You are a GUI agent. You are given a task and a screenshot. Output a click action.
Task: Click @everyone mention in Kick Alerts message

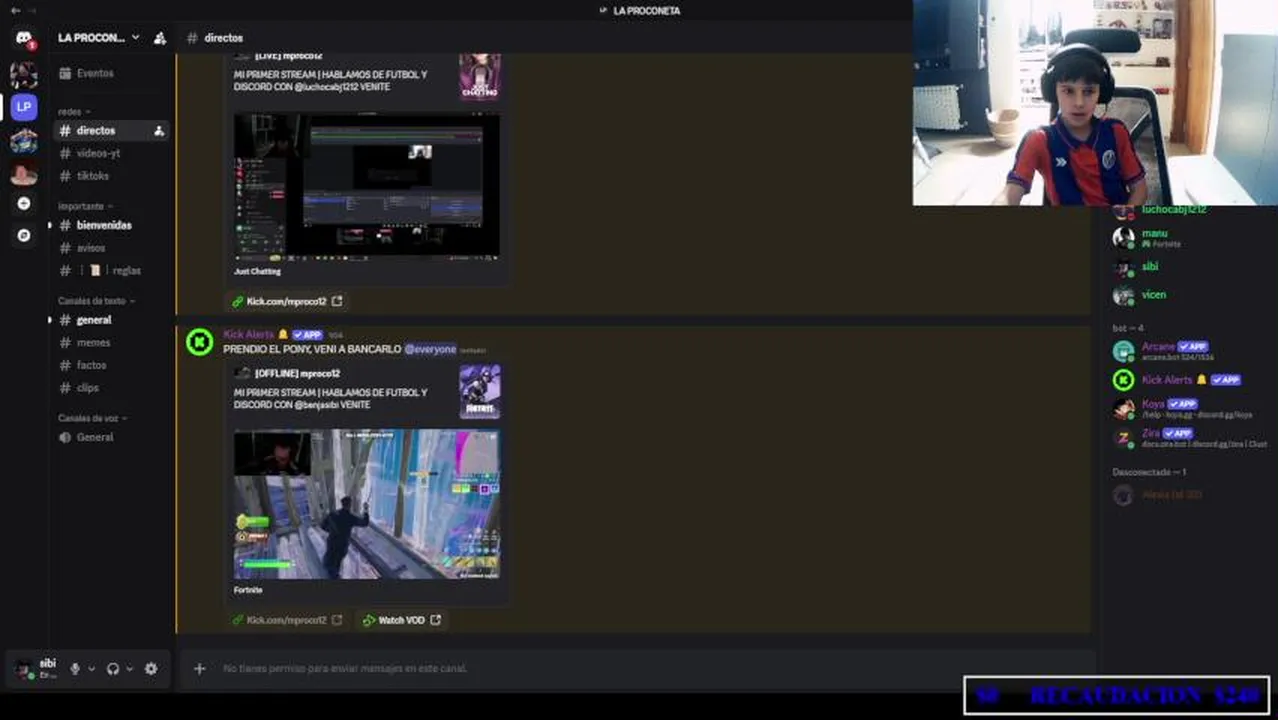pyautogui.click(x=430, y=349)
